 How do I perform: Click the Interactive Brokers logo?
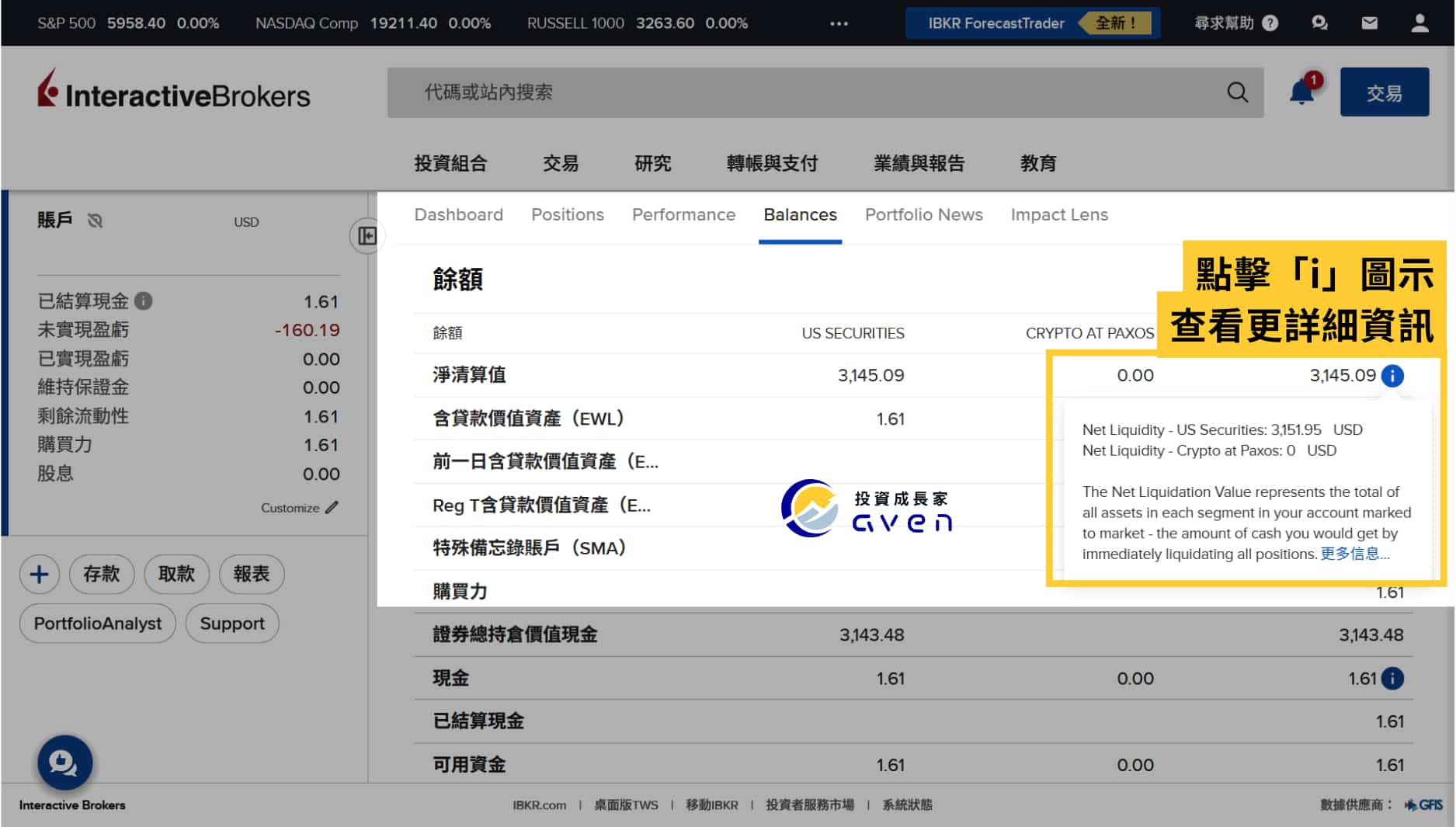174,89
